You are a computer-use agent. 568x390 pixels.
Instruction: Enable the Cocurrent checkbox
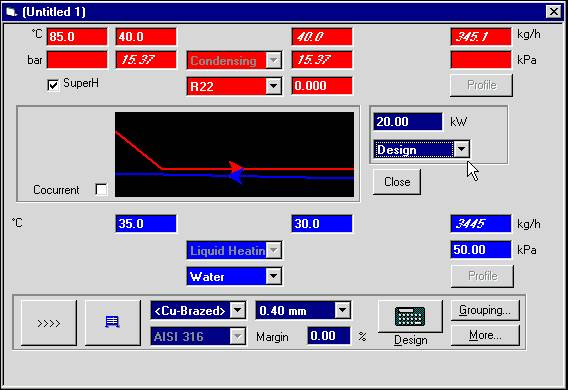[101, 189]
